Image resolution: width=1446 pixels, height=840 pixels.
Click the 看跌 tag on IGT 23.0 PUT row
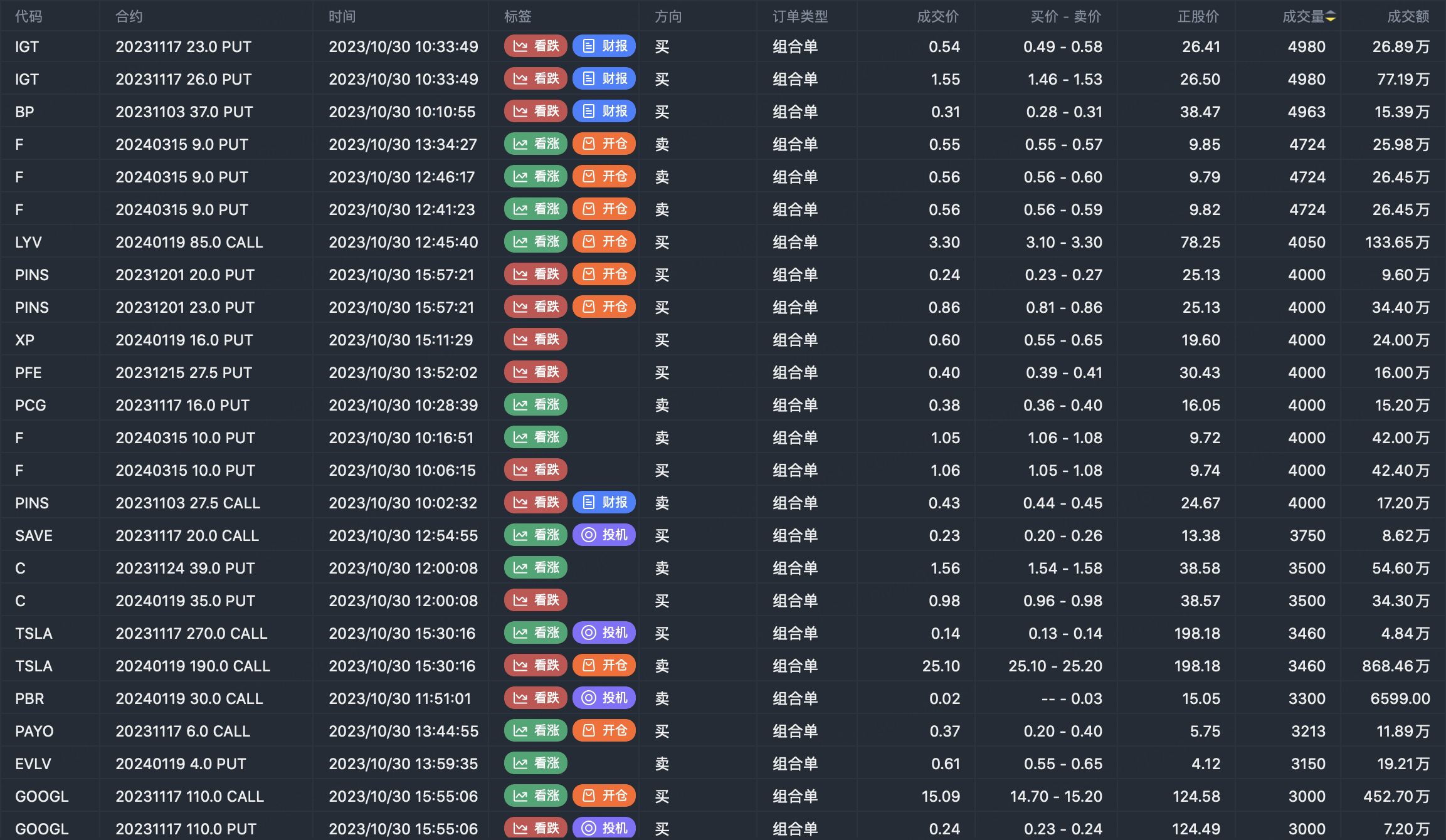point(536,46)
